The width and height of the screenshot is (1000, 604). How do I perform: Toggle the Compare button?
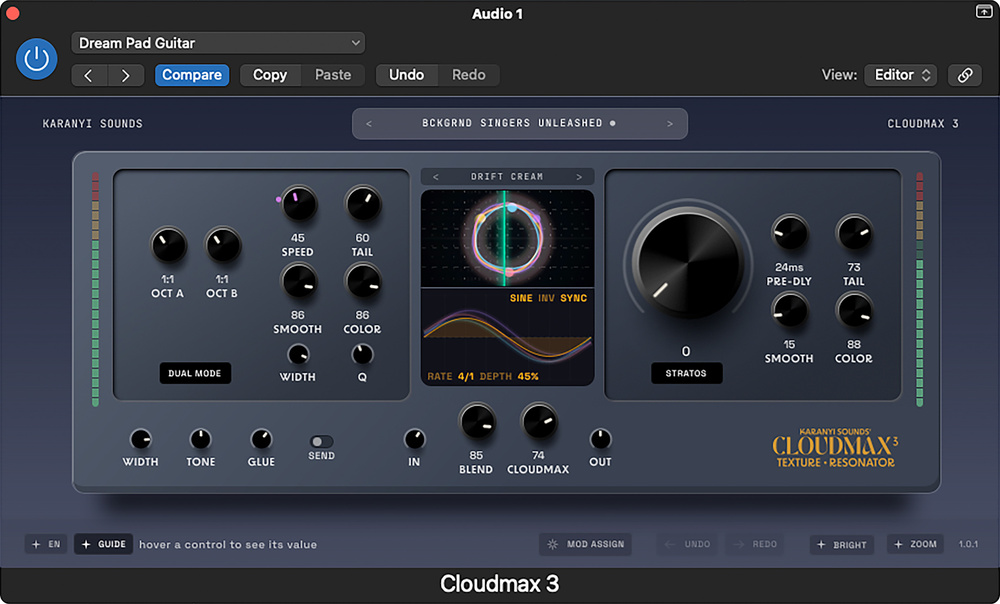pyautogui.click(x=192, y=75)
